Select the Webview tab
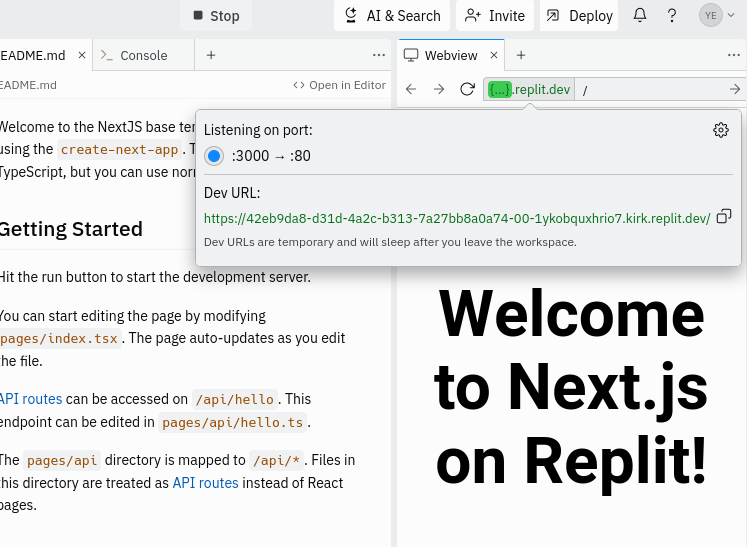The height and width of the screenshot is (547, 747). (x=450, y=55)
